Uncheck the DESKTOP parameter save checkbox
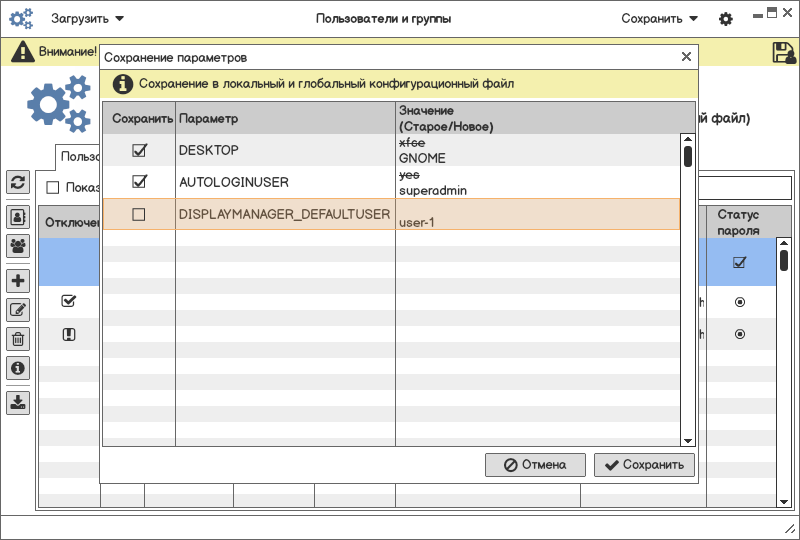 tap(139, 150)
